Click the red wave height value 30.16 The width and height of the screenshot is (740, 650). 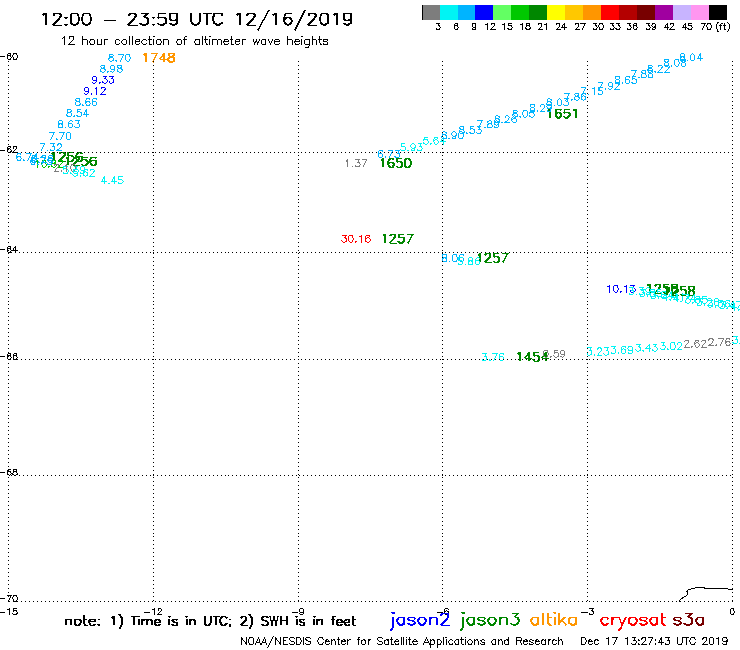pyautogui.click(x=356, y=239)
